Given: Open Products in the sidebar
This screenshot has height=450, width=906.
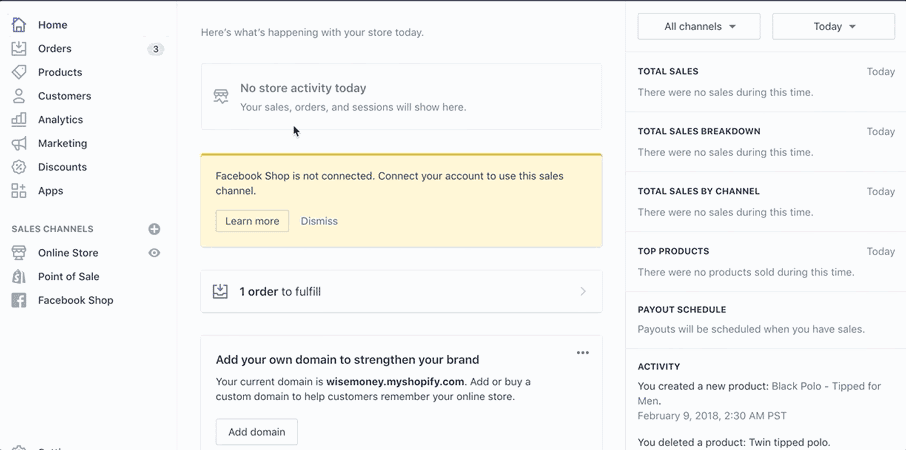Looking at the screenshot, I should click(x=60, y=72).
